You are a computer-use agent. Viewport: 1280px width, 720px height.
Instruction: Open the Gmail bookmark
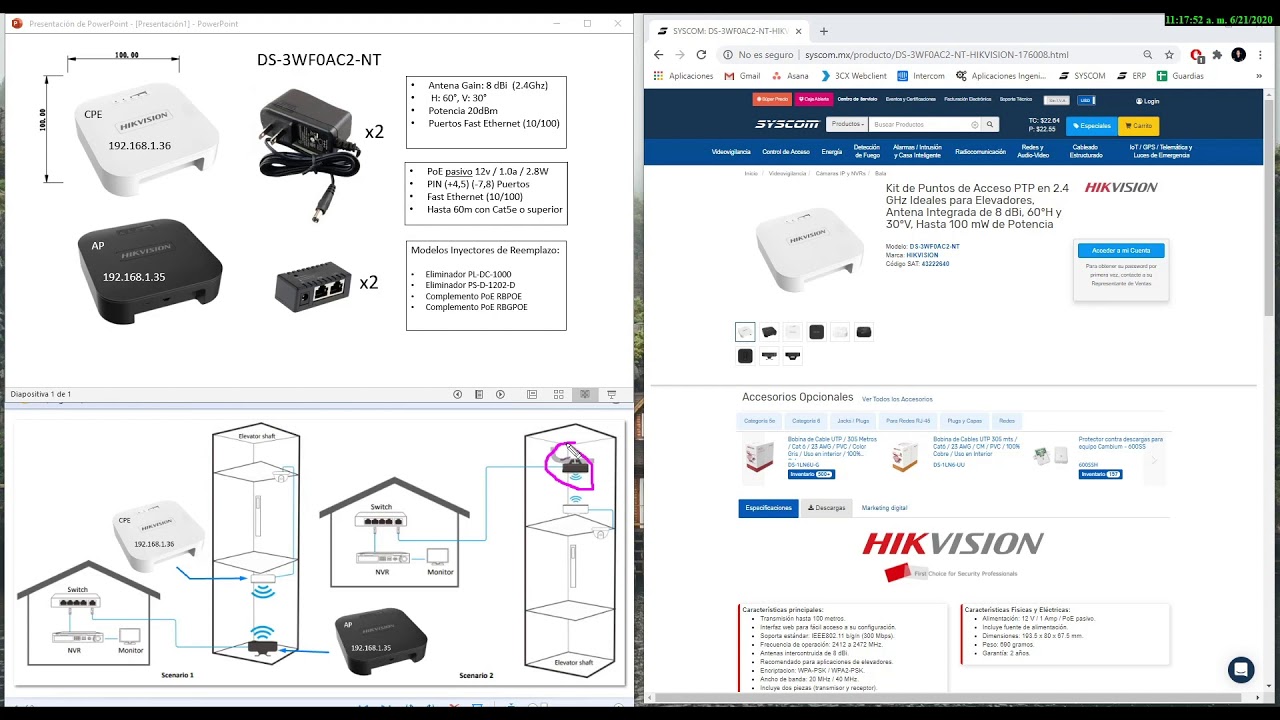743,76
